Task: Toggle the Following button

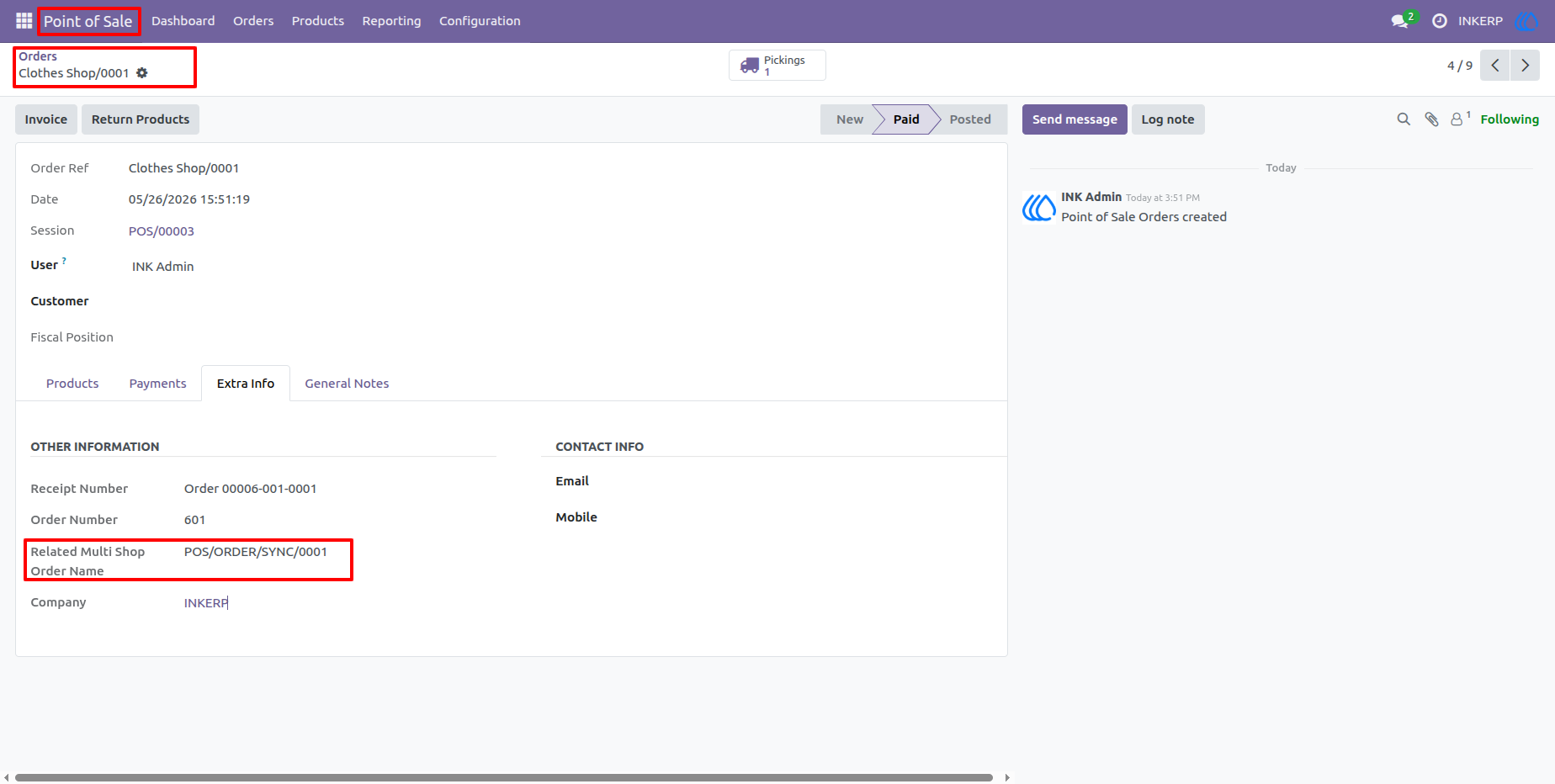Action: tap(1510, 119)
